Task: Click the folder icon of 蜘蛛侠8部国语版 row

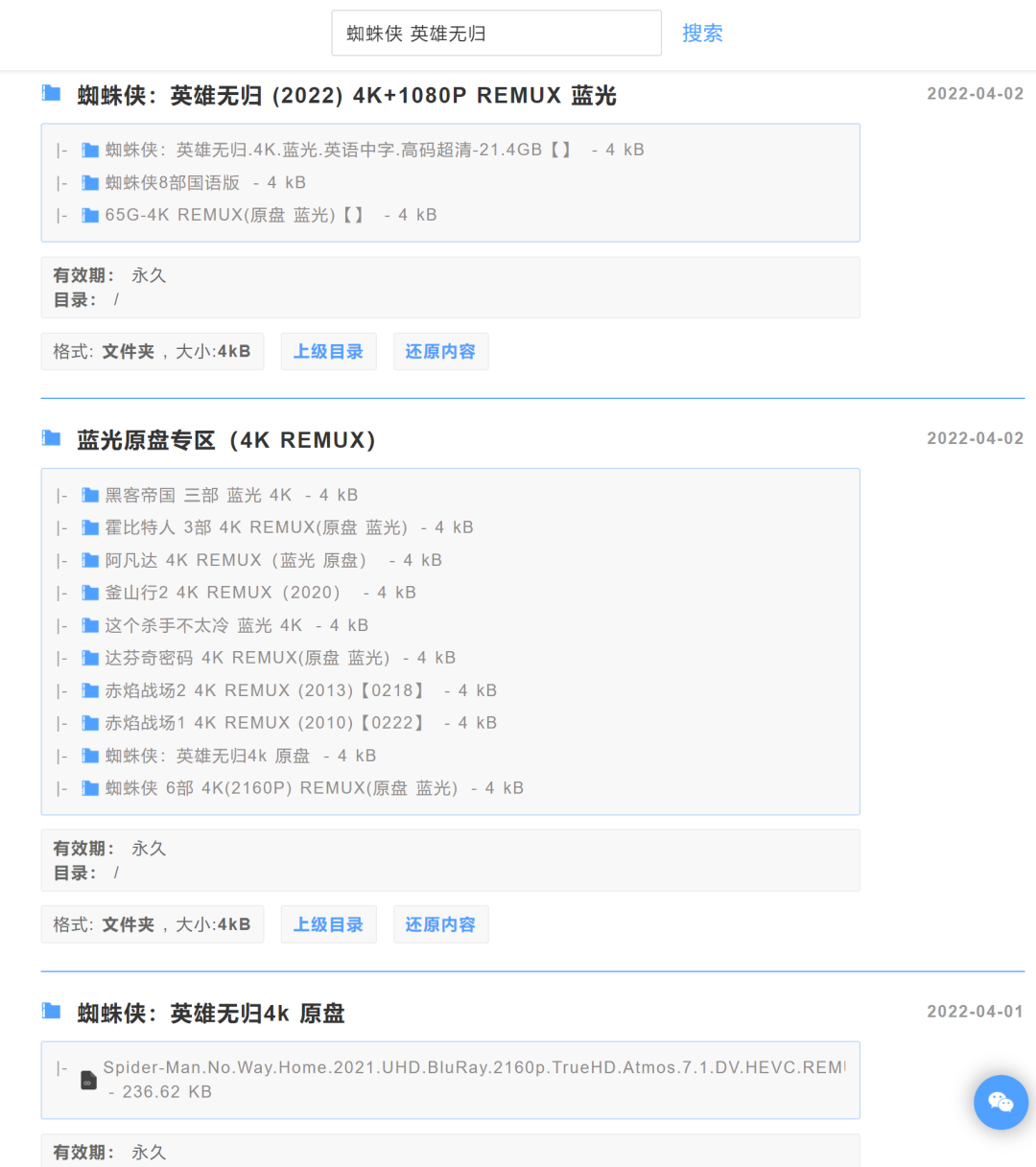Action: 90,182
